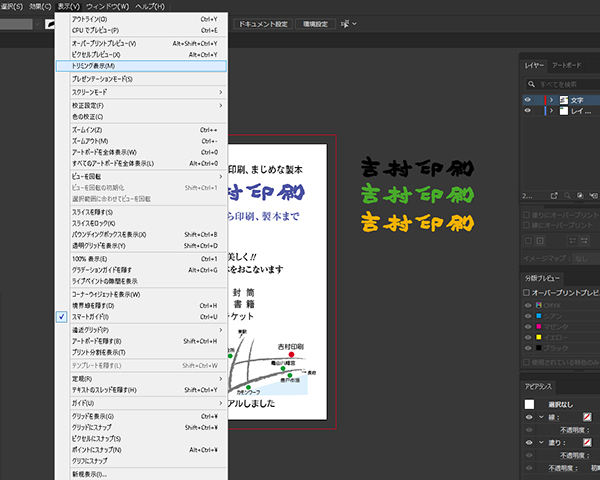Expand the 文字 layer chevron
The height and width of the screenshot is (480, 600).
tap(551, 100)
